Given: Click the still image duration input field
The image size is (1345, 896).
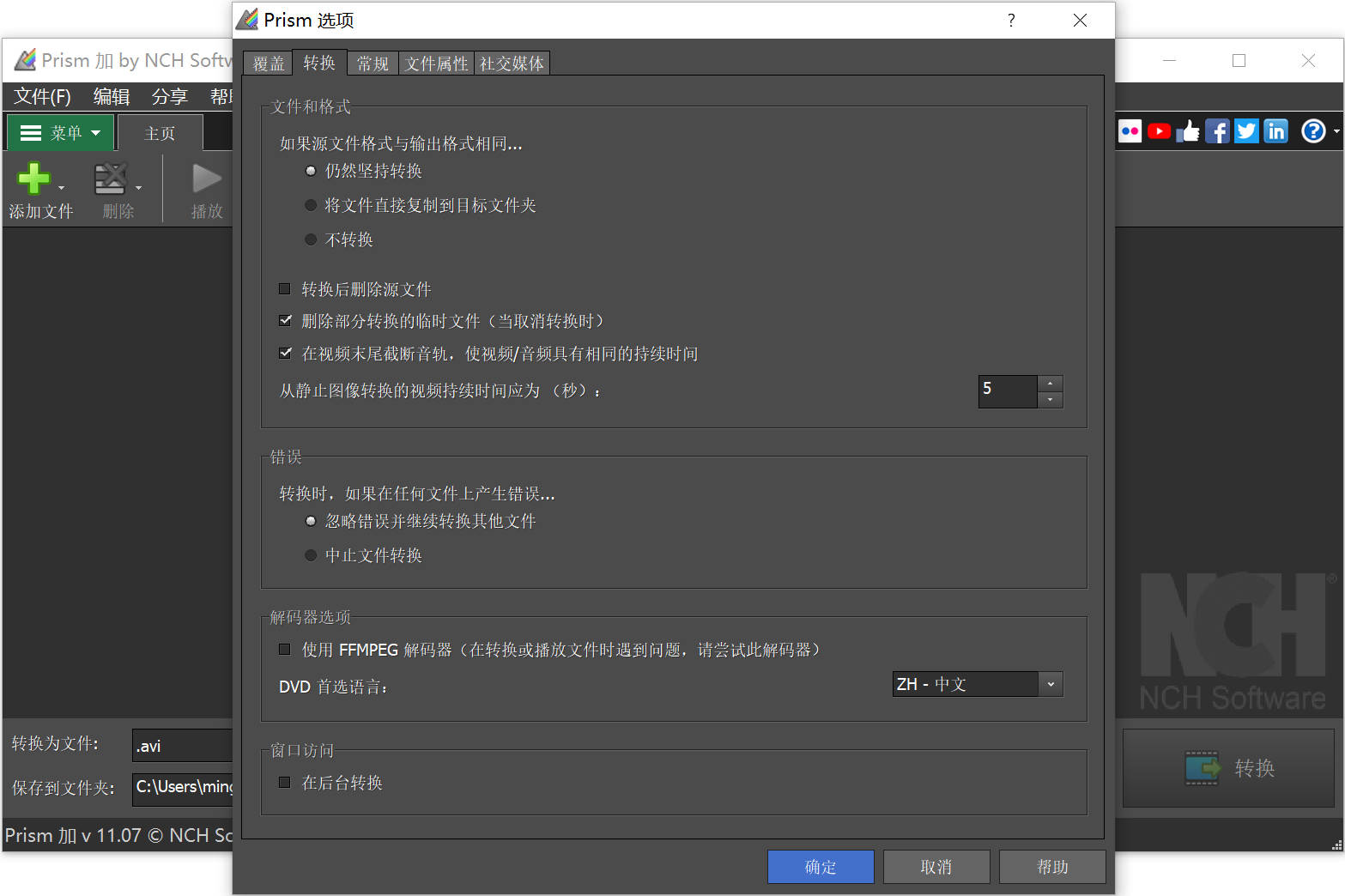Looking at the screenshot, I should tap(1008, 391).
